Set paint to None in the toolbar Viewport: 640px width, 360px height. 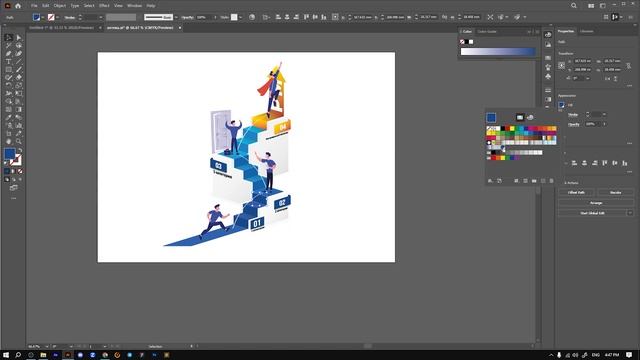pos(20,171)
